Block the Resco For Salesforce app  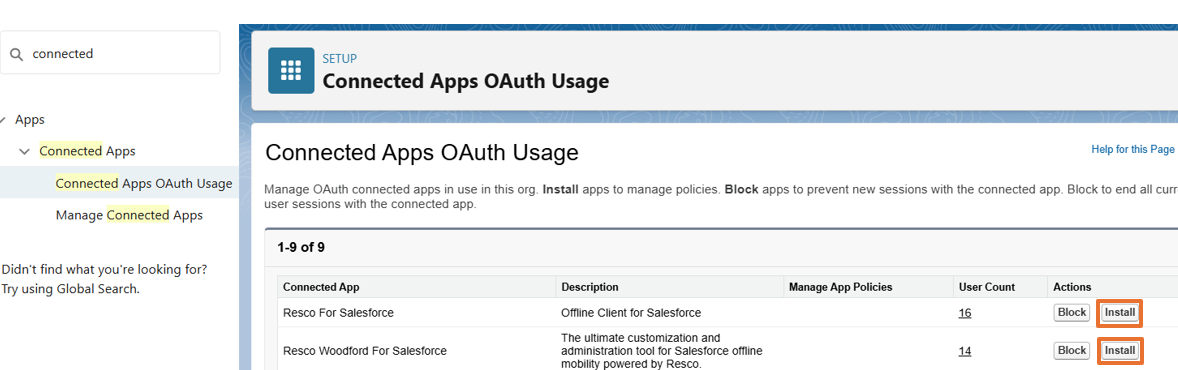(1071, 312)
